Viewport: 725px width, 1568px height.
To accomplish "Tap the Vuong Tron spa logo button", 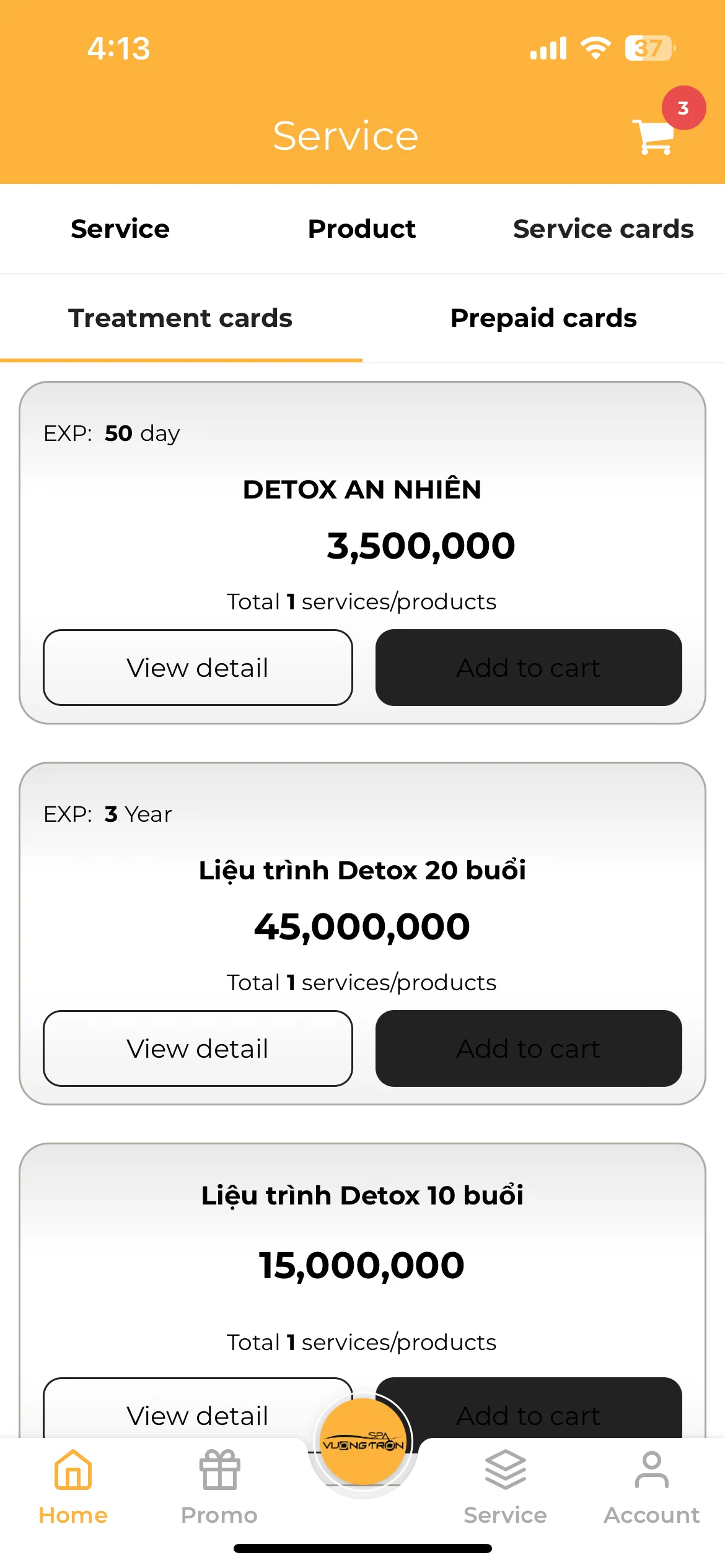I will coord(363,1443).
